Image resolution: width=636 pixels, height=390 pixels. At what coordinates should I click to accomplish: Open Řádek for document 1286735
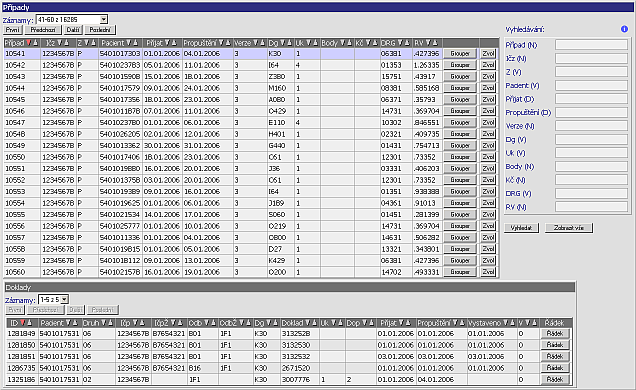(555, 368)
